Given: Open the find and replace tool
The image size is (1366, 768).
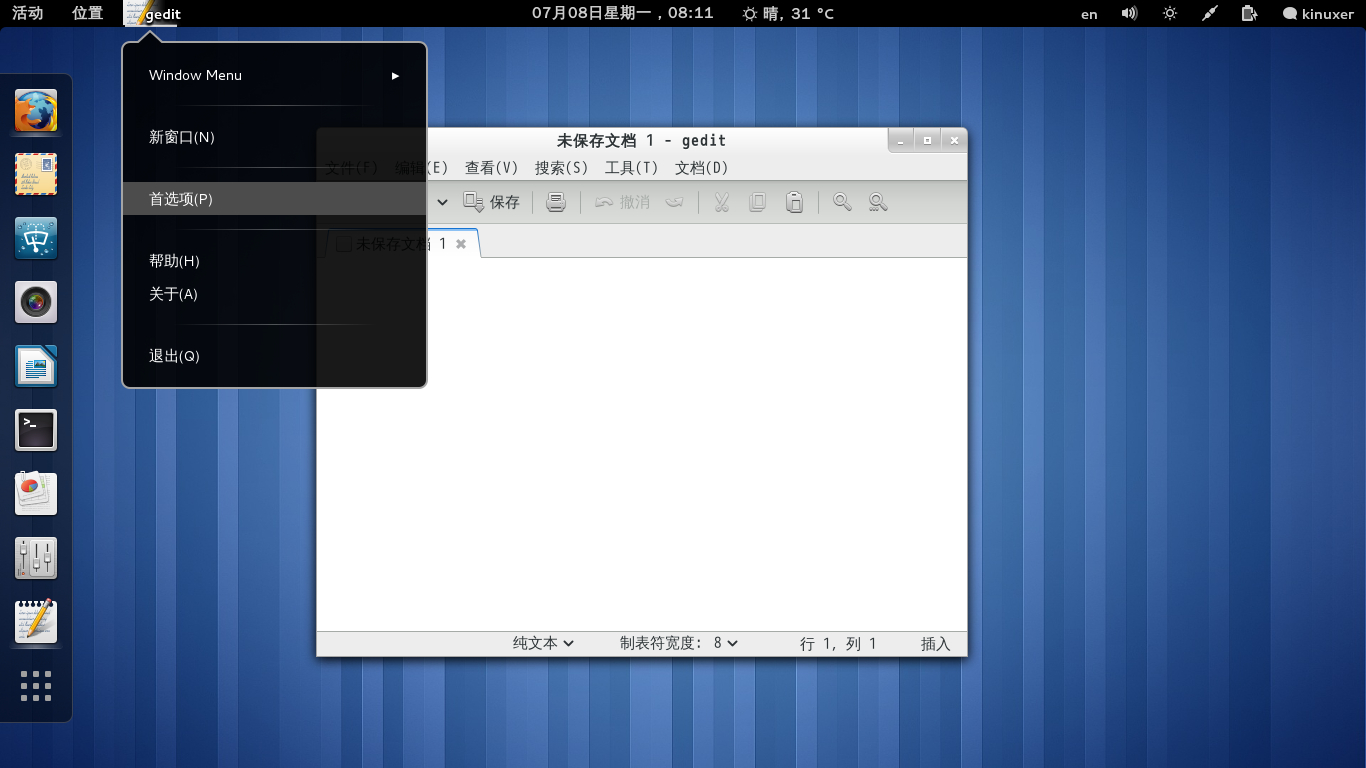Looking at the screenshot, I should click(x=878, y=202).
